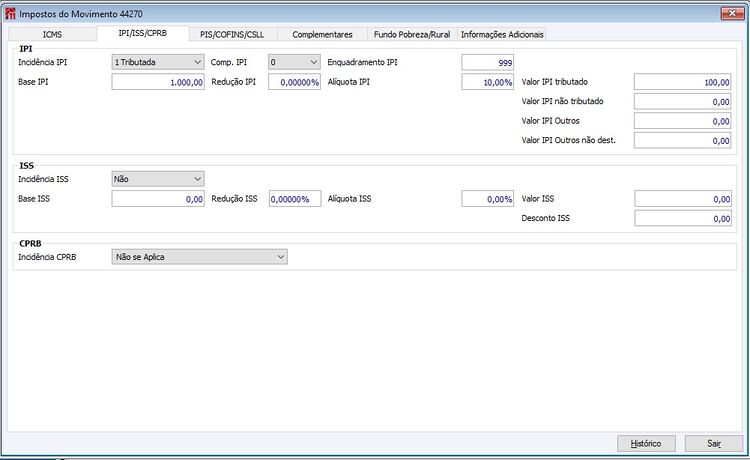Click the Enquadramento IPI field
The height and width of the screenshot is (460, 750).
click(x=487, y=63)
